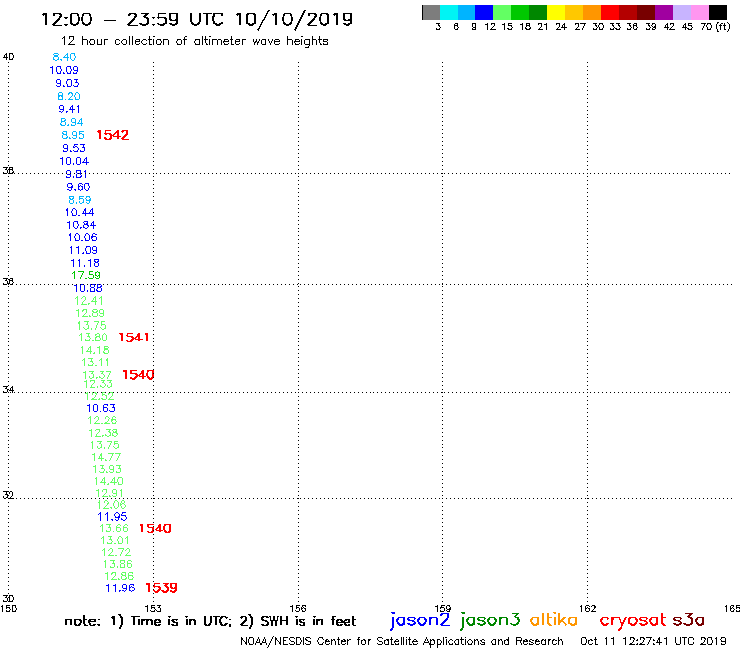Click the 12.72 wave height value
The image size is (740, 650).
[116, 552]
